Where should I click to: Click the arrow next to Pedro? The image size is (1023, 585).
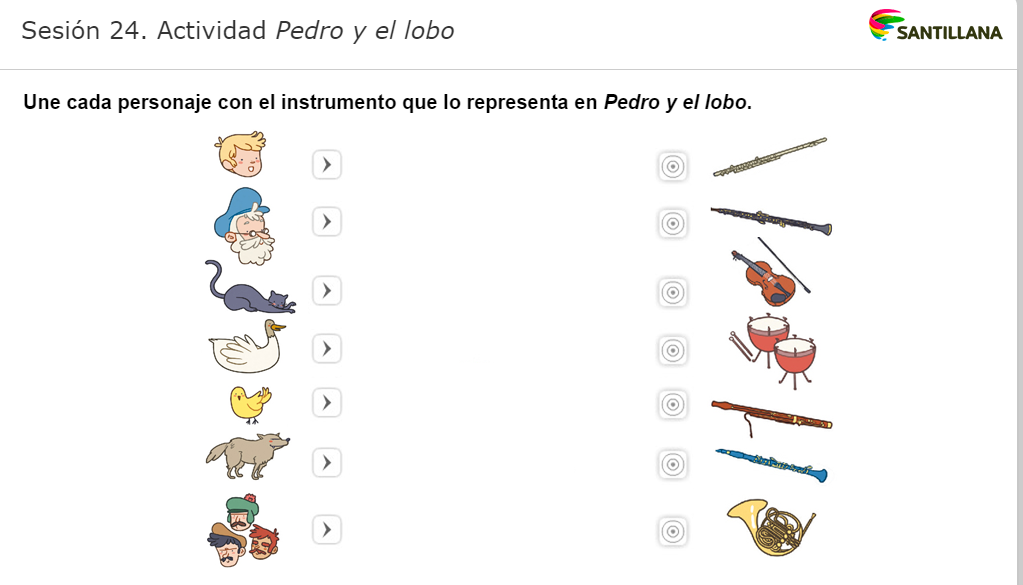pyautogui.click(x=327, y=164)
